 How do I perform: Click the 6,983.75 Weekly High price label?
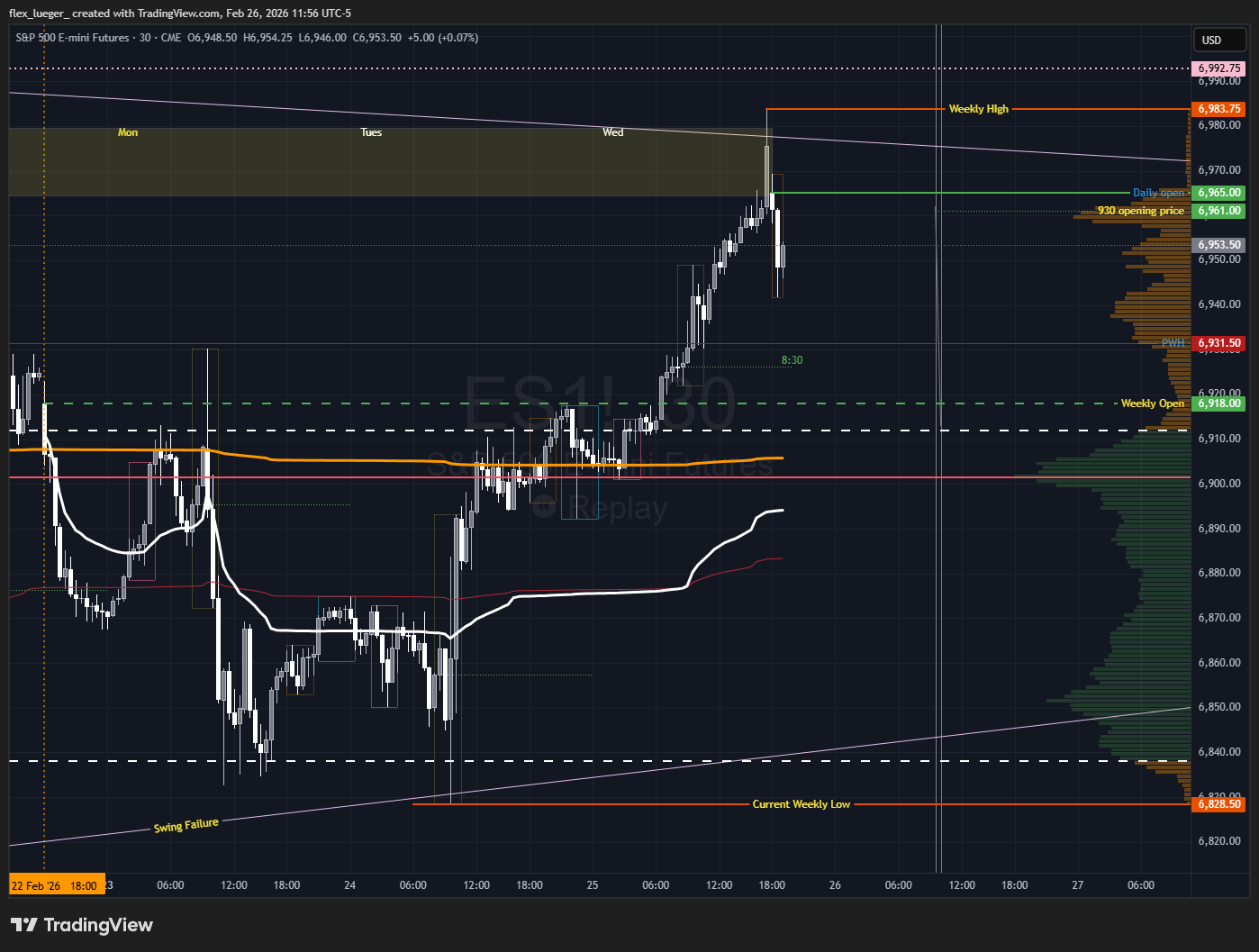1218,109
